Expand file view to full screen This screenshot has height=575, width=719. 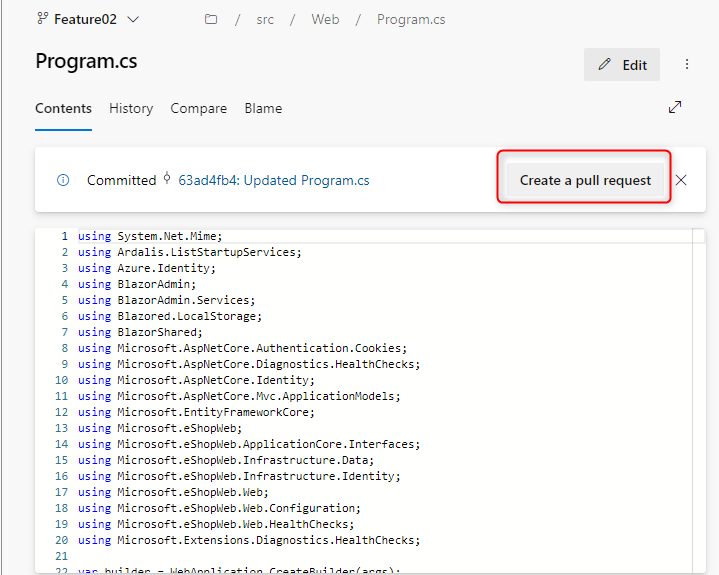pyautogui.click(x=675, y=107)
